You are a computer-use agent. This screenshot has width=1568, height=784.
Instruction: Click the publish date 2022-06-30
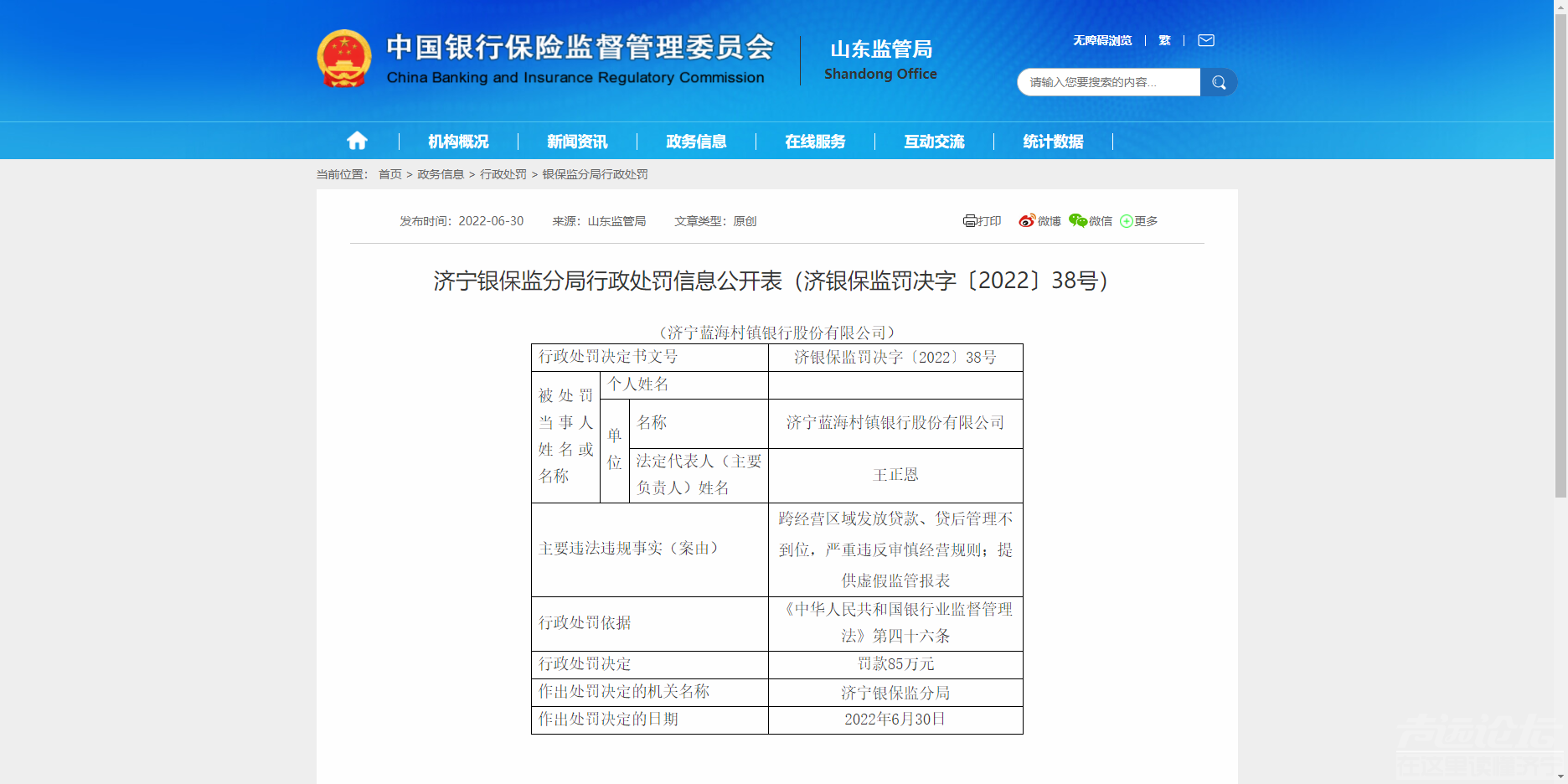[491, 221]
